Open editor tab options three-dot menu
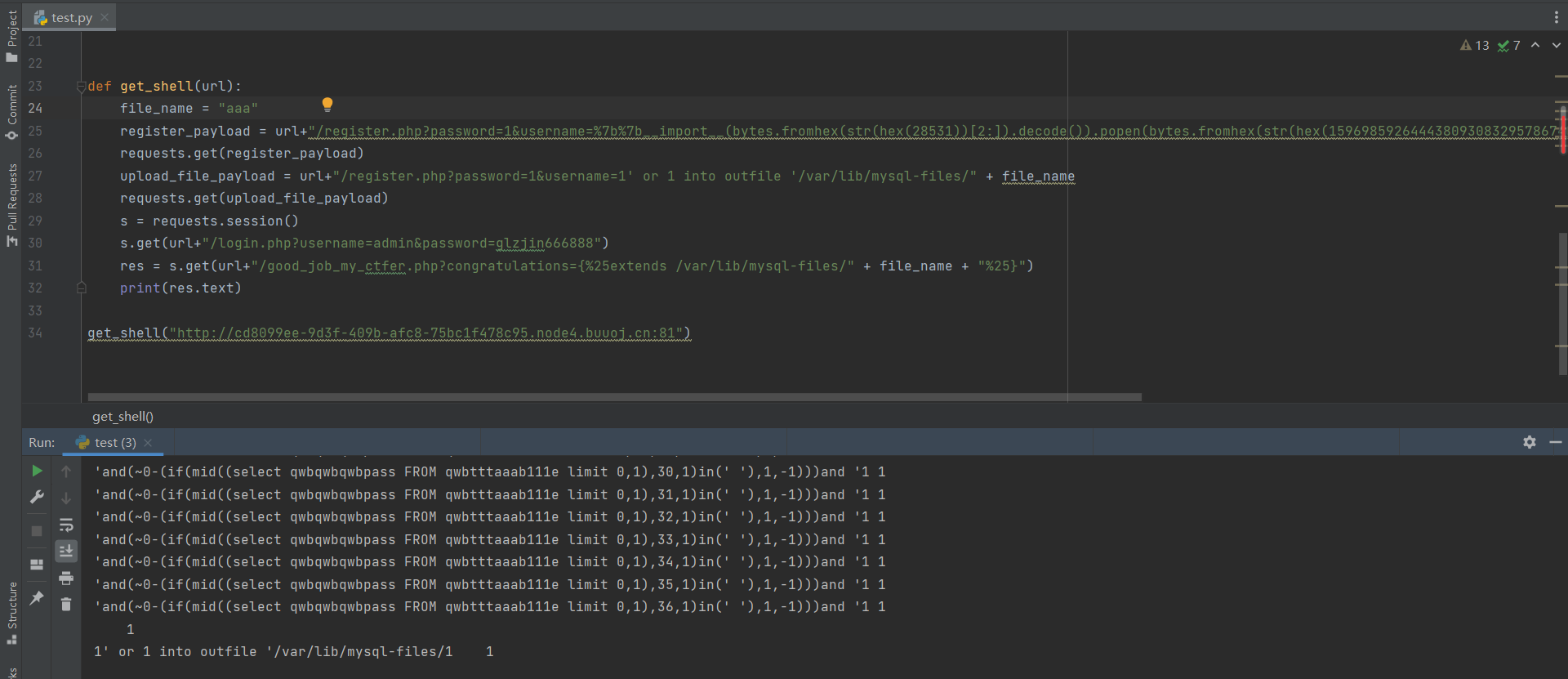Screen dimensions: 1568x679 1556,17
